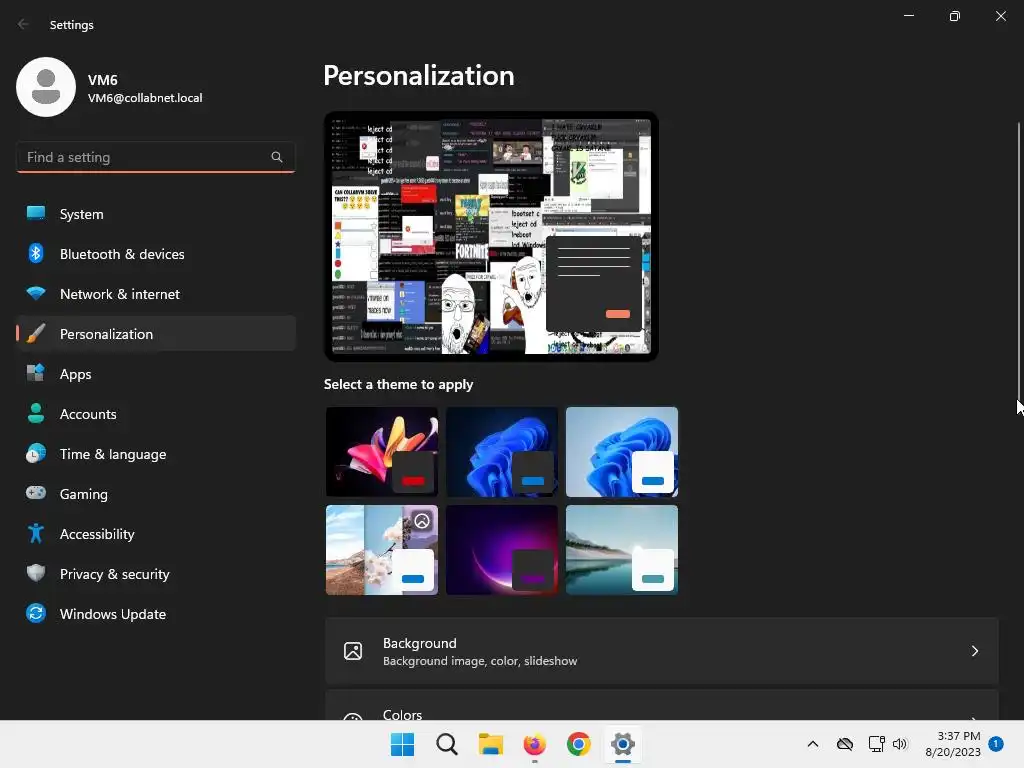Open Background image, color, slideshow settings
Image resolution: width=1024 pixels, height=768 pixels.
point(662,651)
